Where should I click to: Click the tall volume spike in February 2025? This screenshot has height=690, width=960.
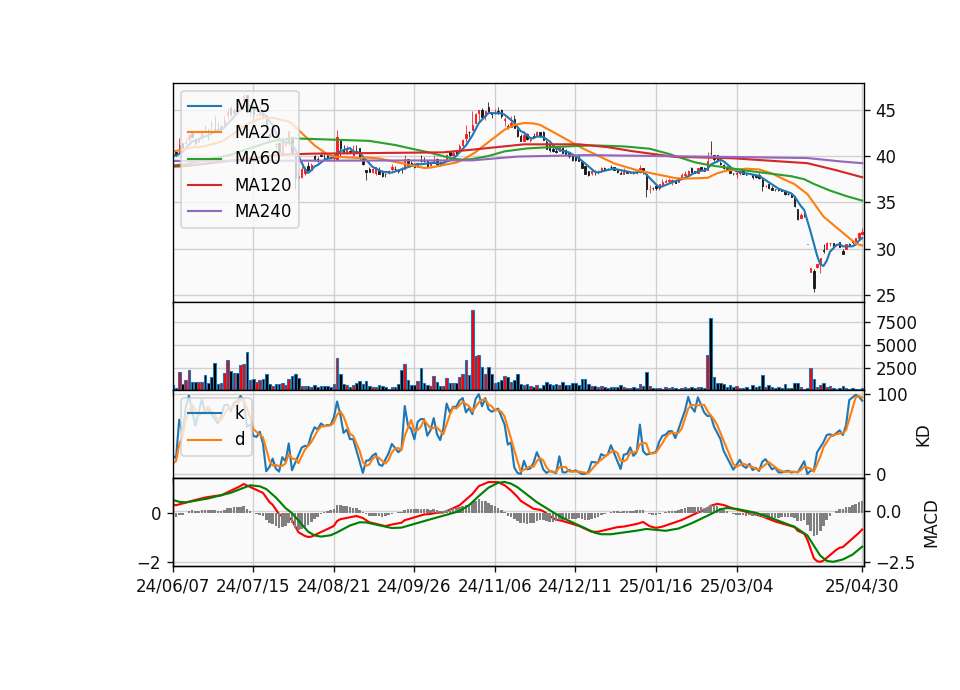coord(711,354)
